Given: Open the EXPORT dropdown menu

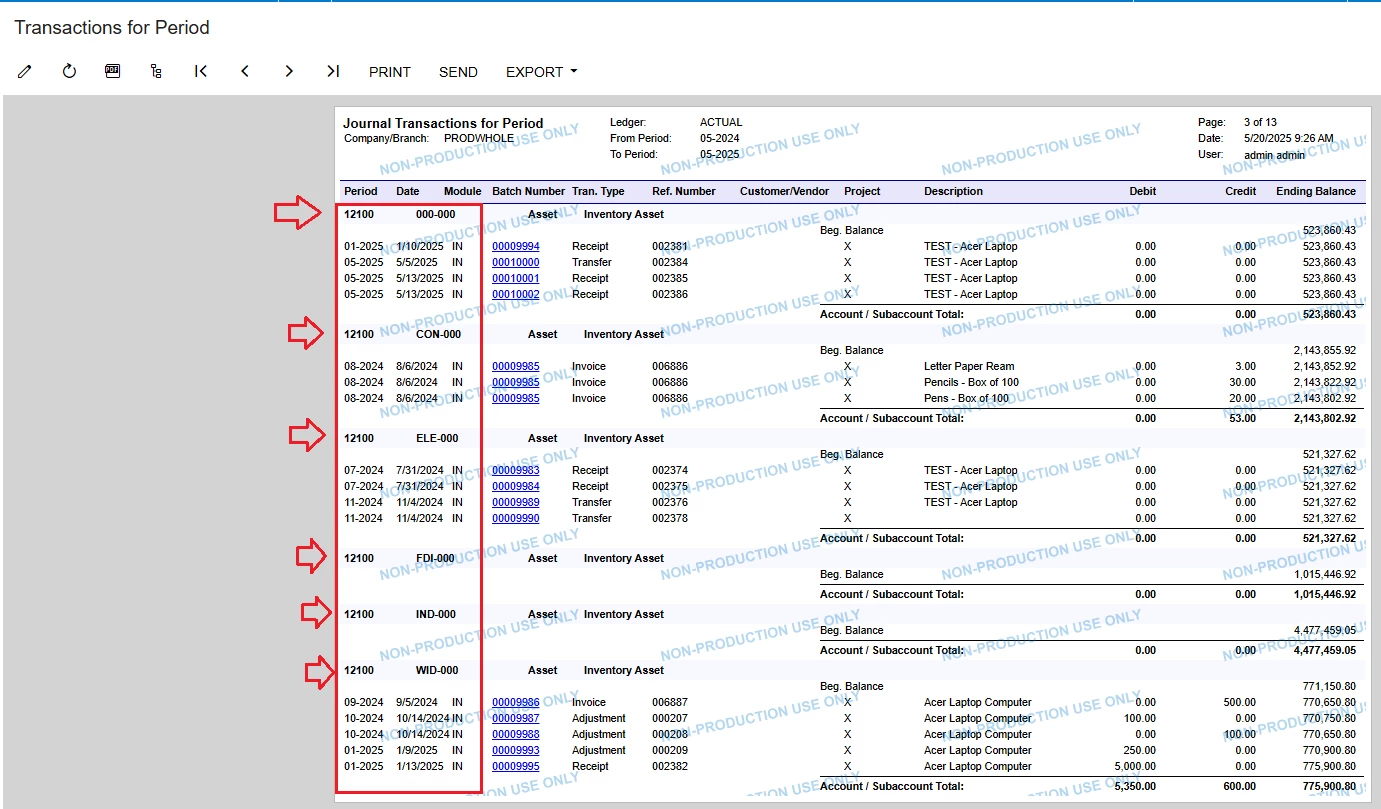Looking at the screenshot, I should pyautogui.click(x=541, y=72).
